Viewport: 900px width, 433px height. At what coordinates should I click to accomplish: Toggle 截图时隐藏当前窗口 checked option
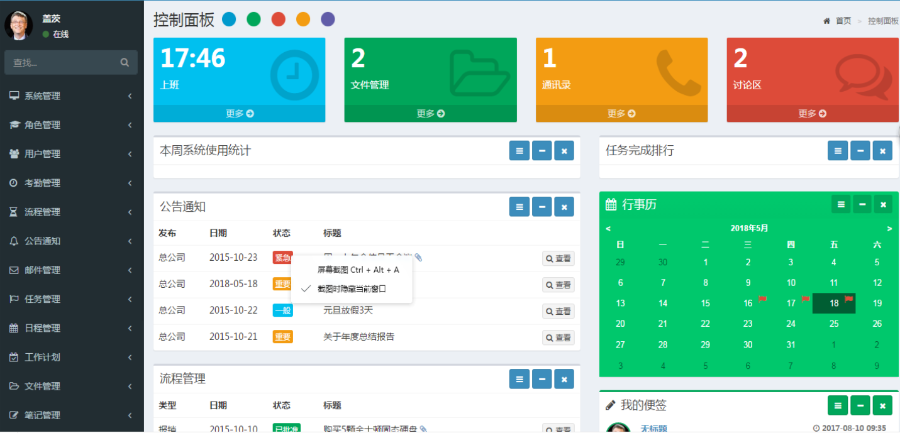click(350, 288)
